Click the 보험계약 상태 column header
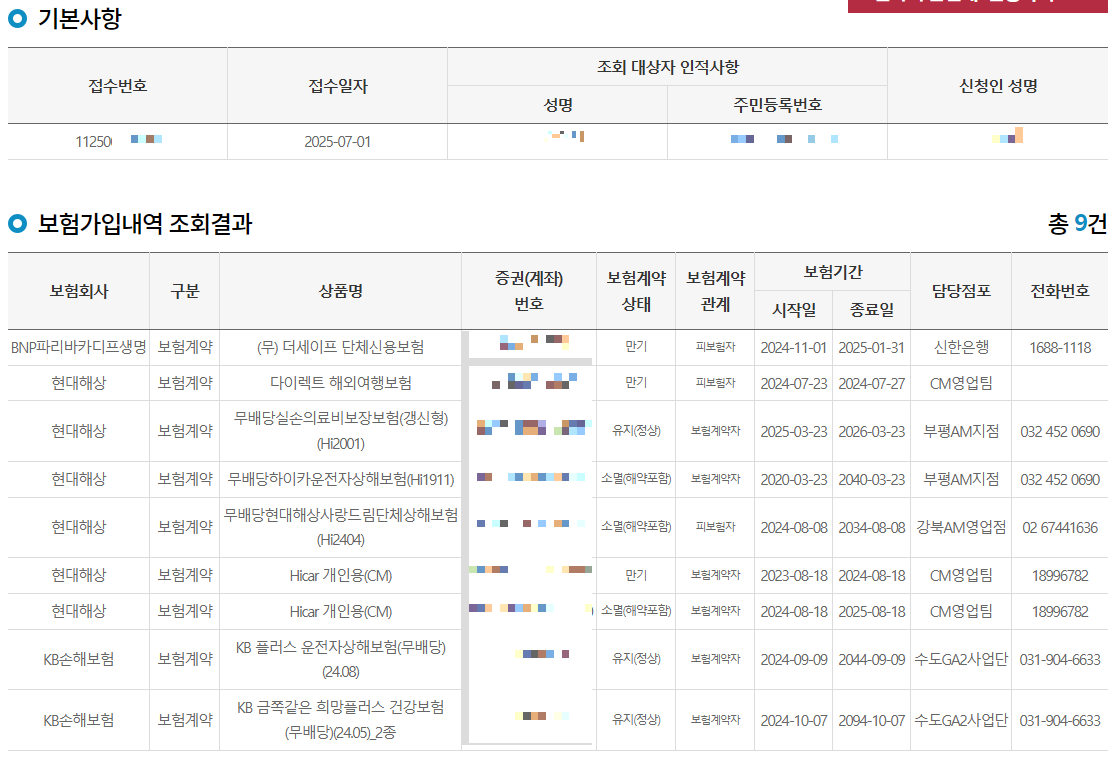1116x758 pixels. (636, 291)
